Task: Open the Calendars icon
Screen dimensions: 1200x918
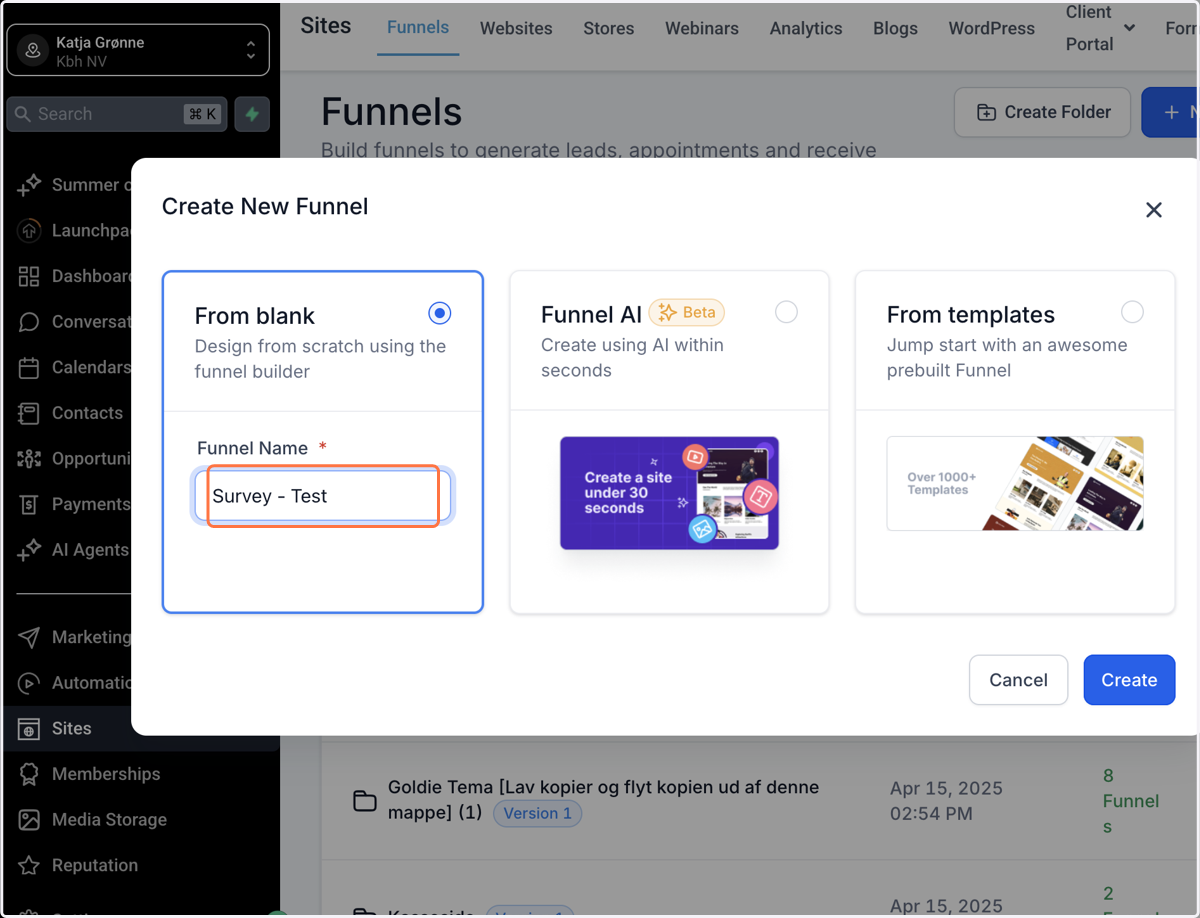Action: coord(29,368)
